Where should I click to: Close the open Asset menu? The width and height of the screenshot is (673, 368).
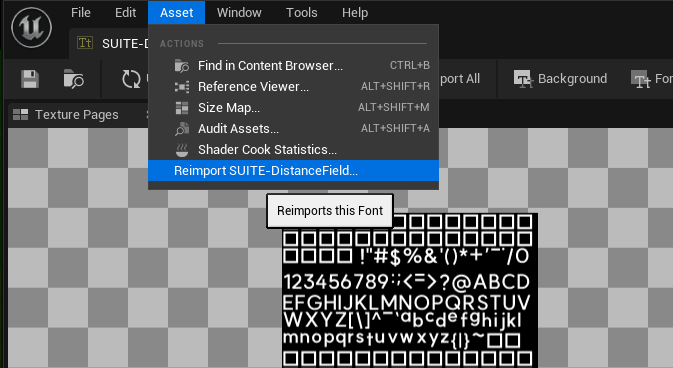176,12
